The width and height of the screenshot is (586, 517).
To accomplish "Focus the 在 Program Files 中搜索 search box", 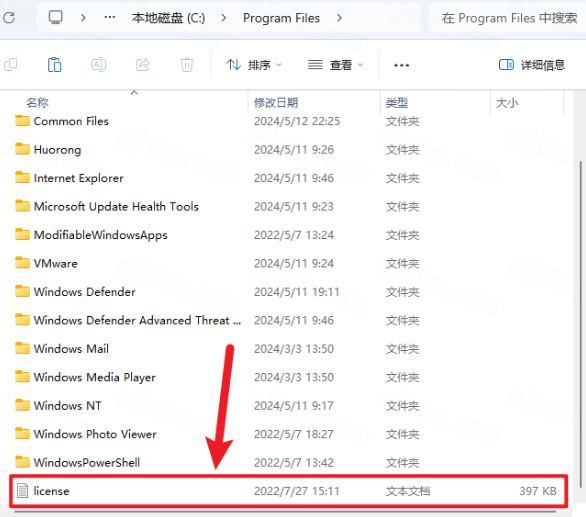I will (x=507, y=18).
